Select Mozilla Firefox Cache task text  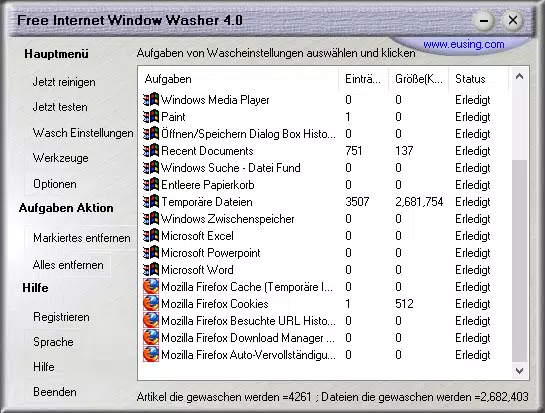(247, 287)
